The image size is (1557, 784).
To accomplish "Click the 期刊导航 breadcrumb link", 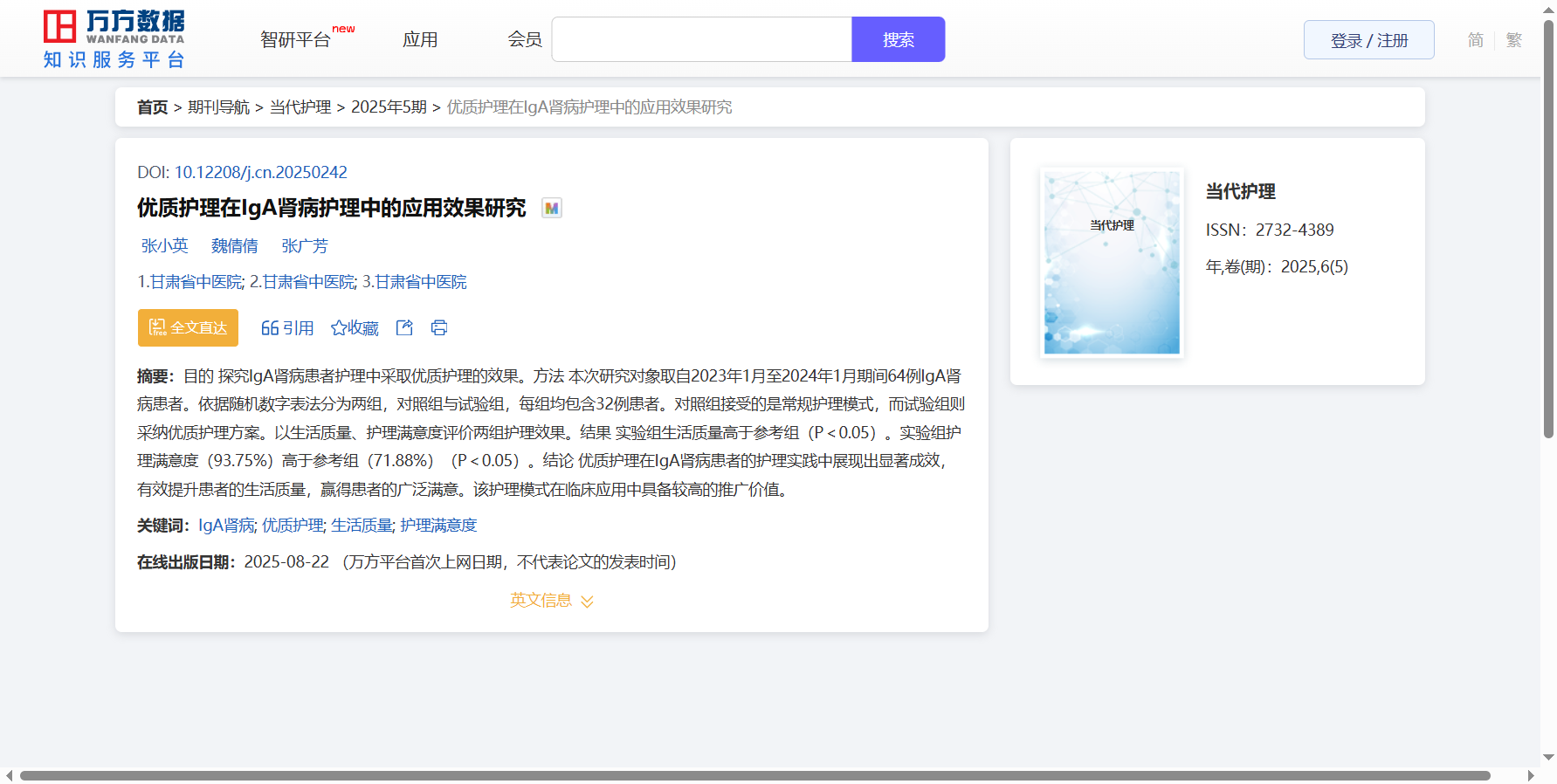I will click(218, 107).
